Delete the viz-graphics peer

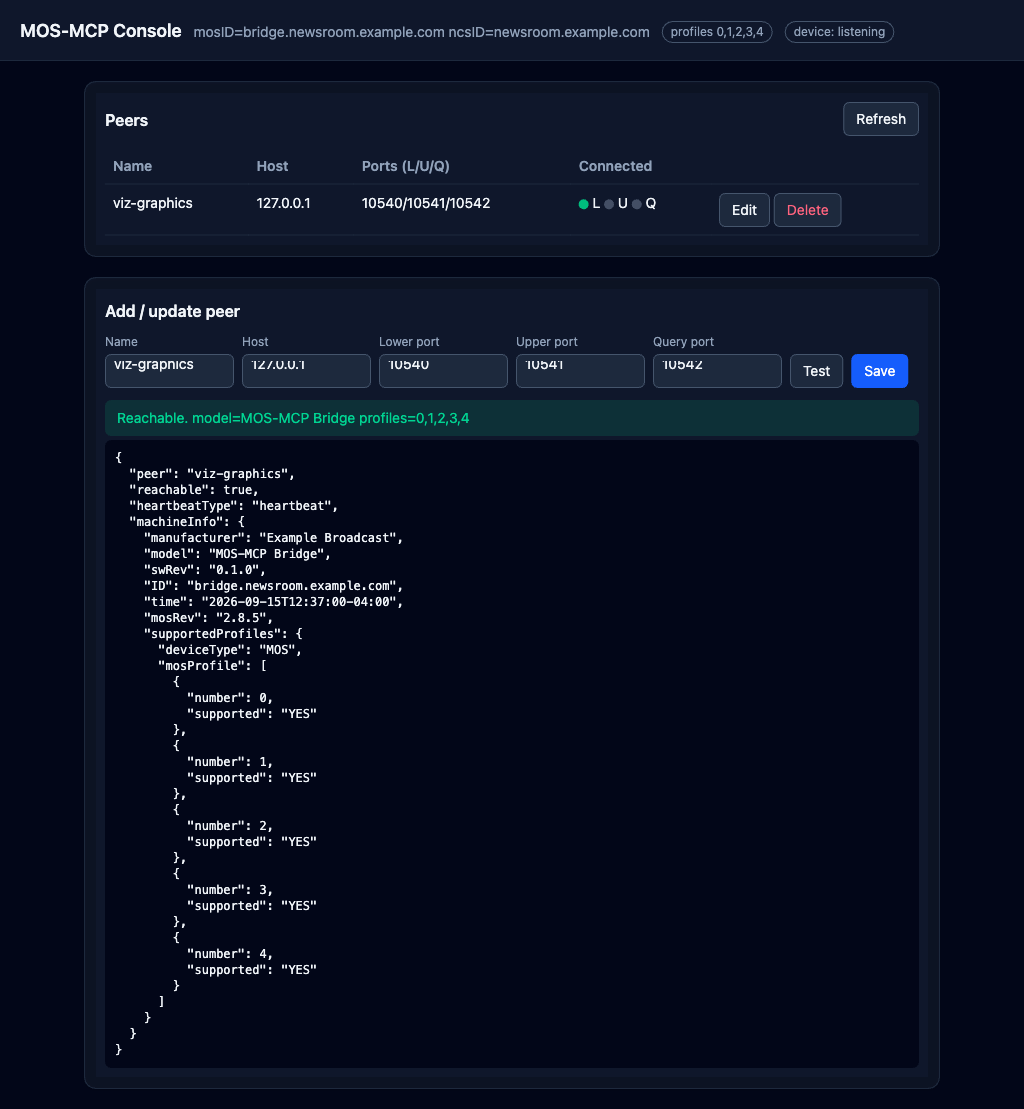click(x=807, y=210)
